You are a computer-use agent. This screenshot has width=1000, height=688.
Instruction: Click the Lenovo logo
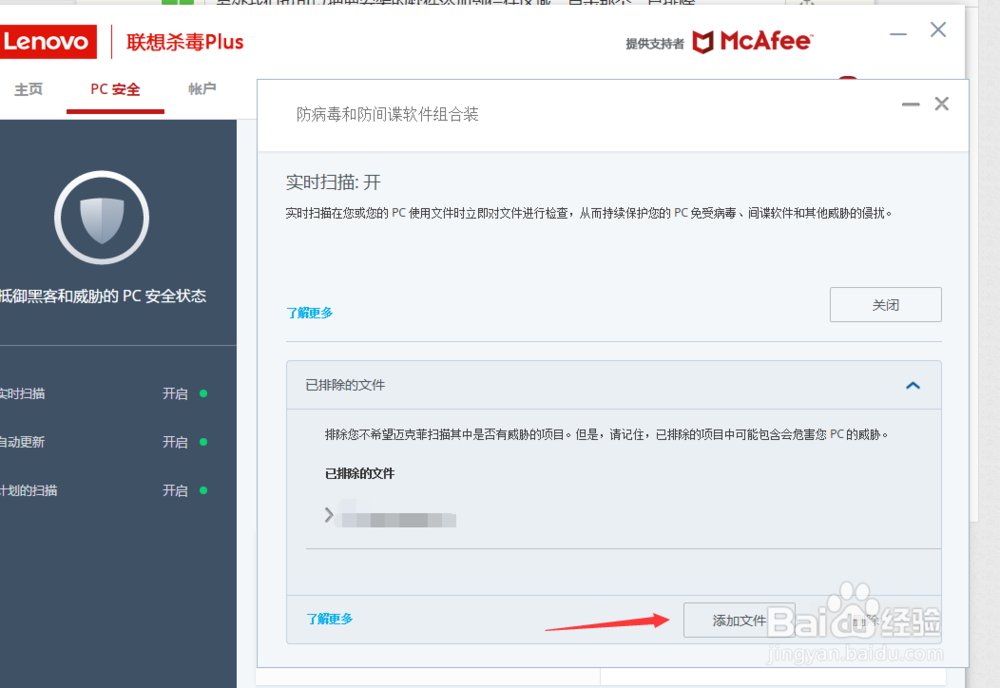pos(47,41)
